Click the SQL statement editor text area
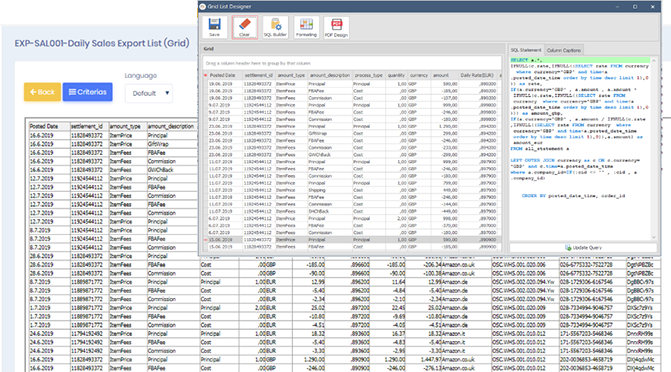This screenshot has width=671, height=372. point(580,148)
